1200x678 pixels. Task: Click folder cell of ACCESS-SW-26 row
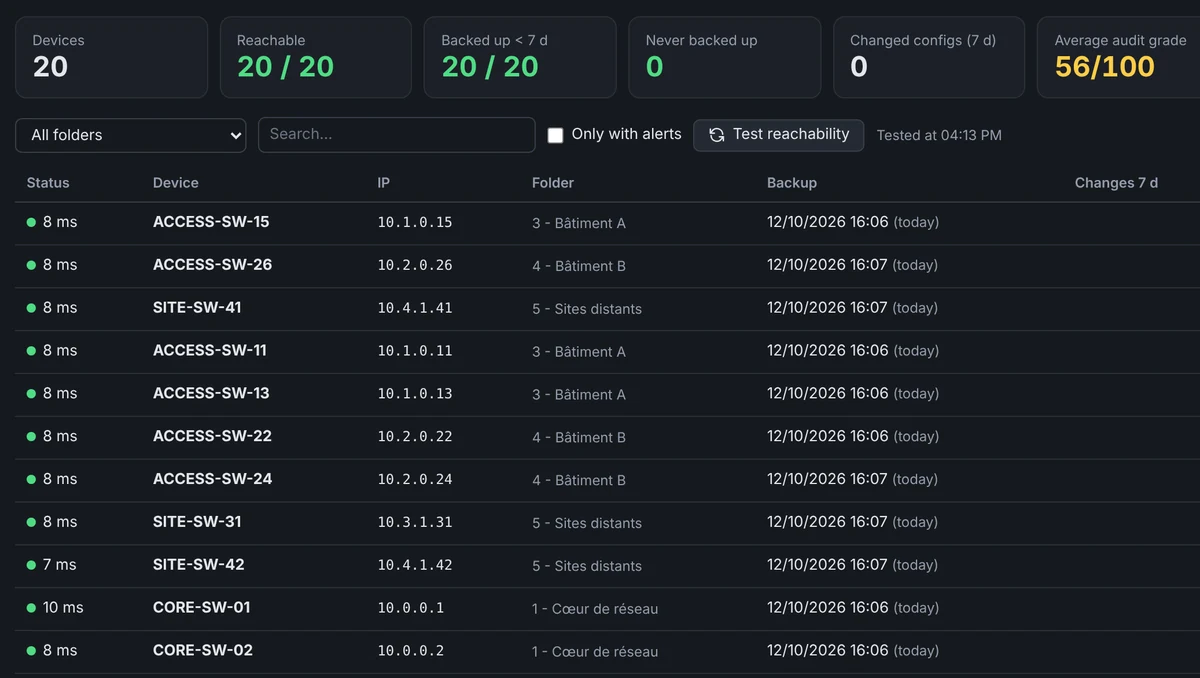[579, 266]
